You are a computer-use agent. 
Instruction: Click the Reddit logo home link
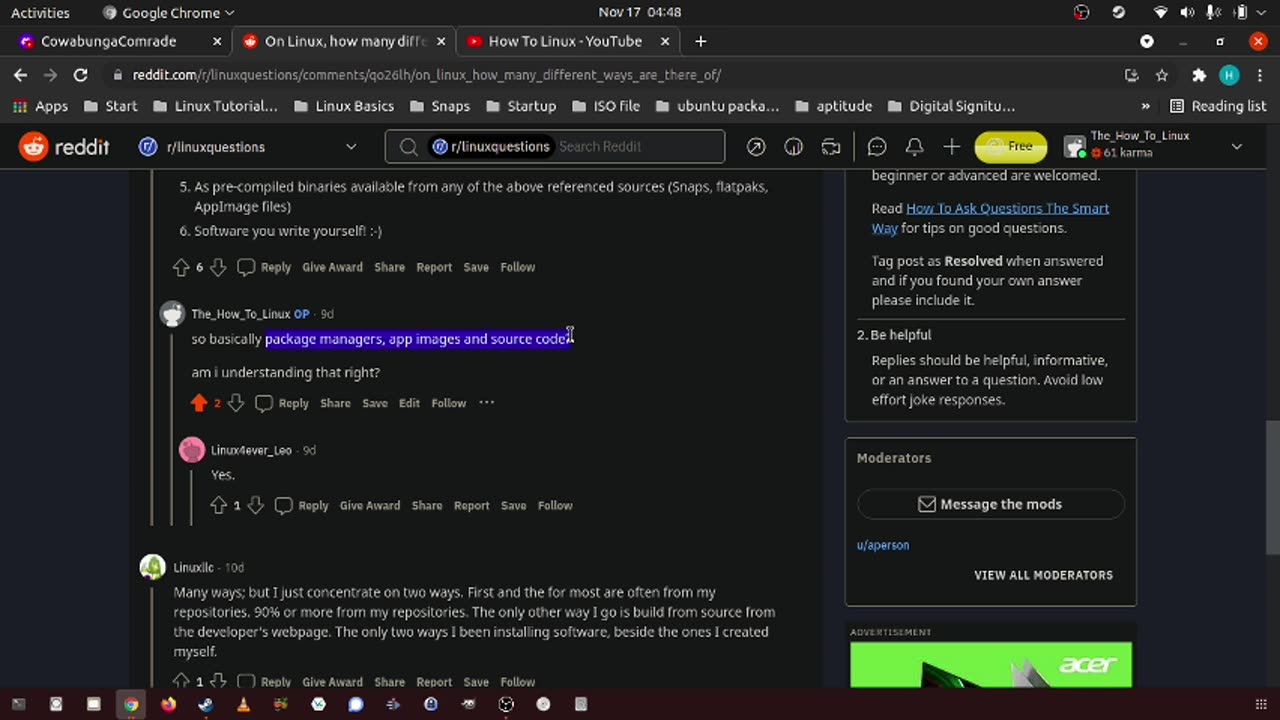(64, 146)
